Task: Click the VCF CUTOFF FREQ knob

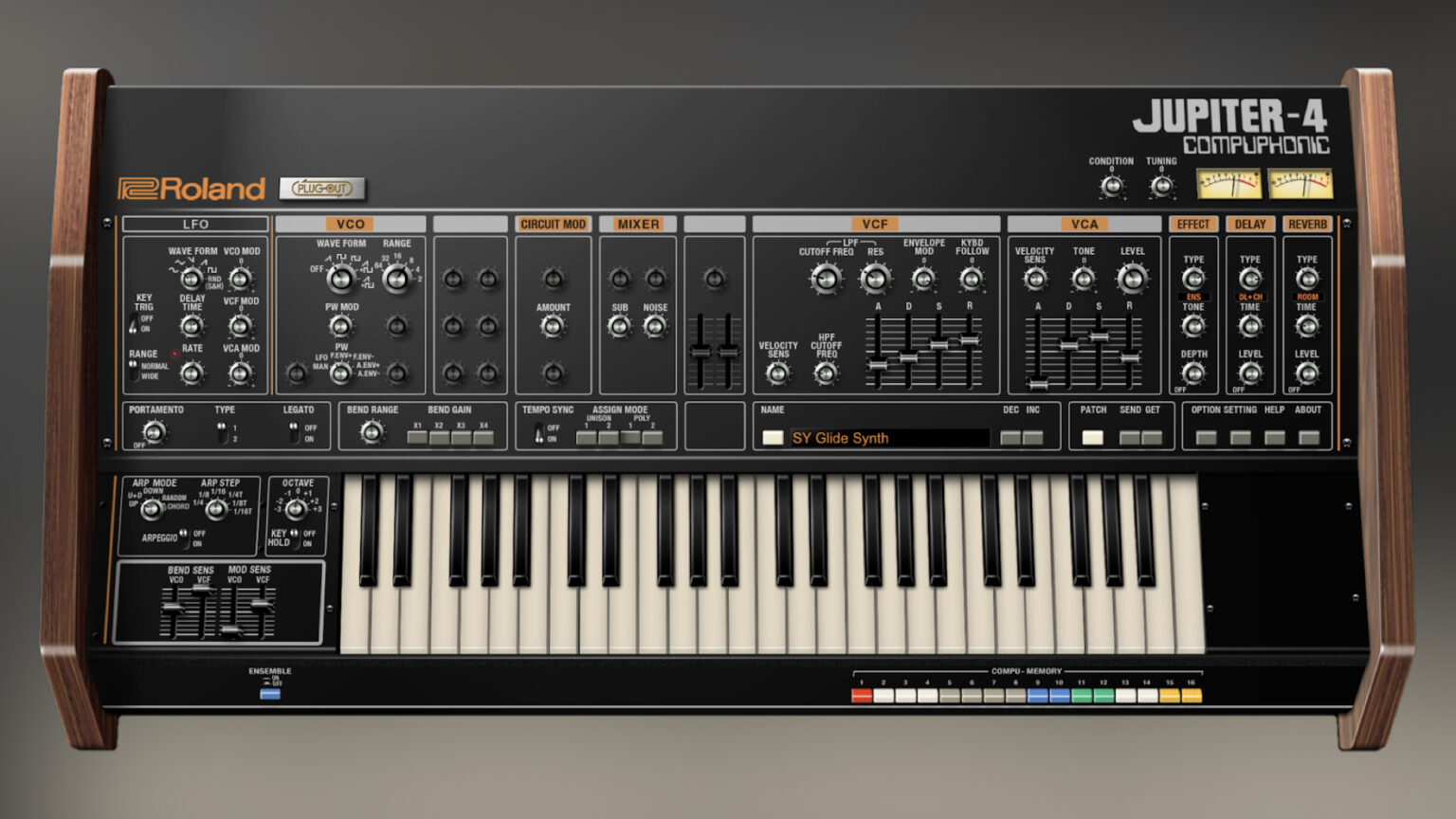Action: tap(826, 278)
